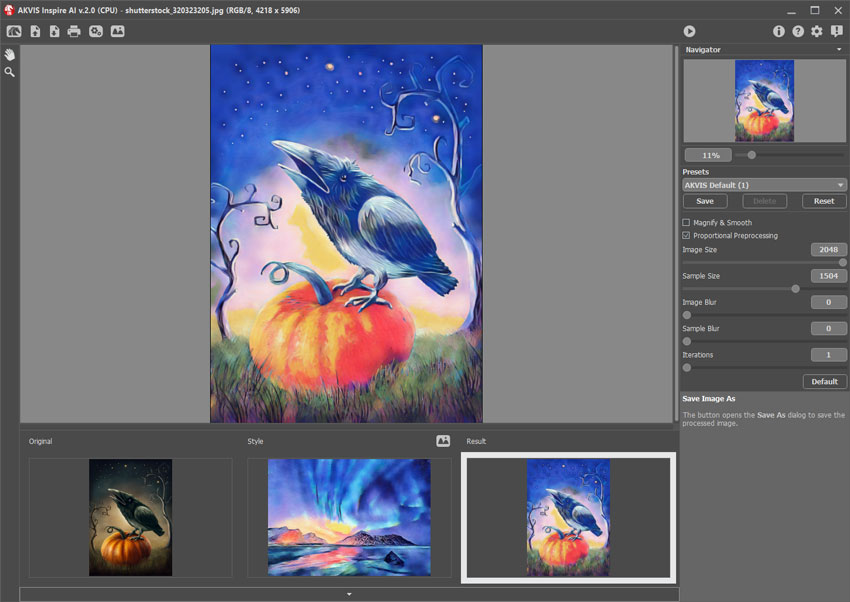Viewport: 850px width, 602px height.
Task: Open Preferences with the gear icon
Action: click(x=816, y=31)
